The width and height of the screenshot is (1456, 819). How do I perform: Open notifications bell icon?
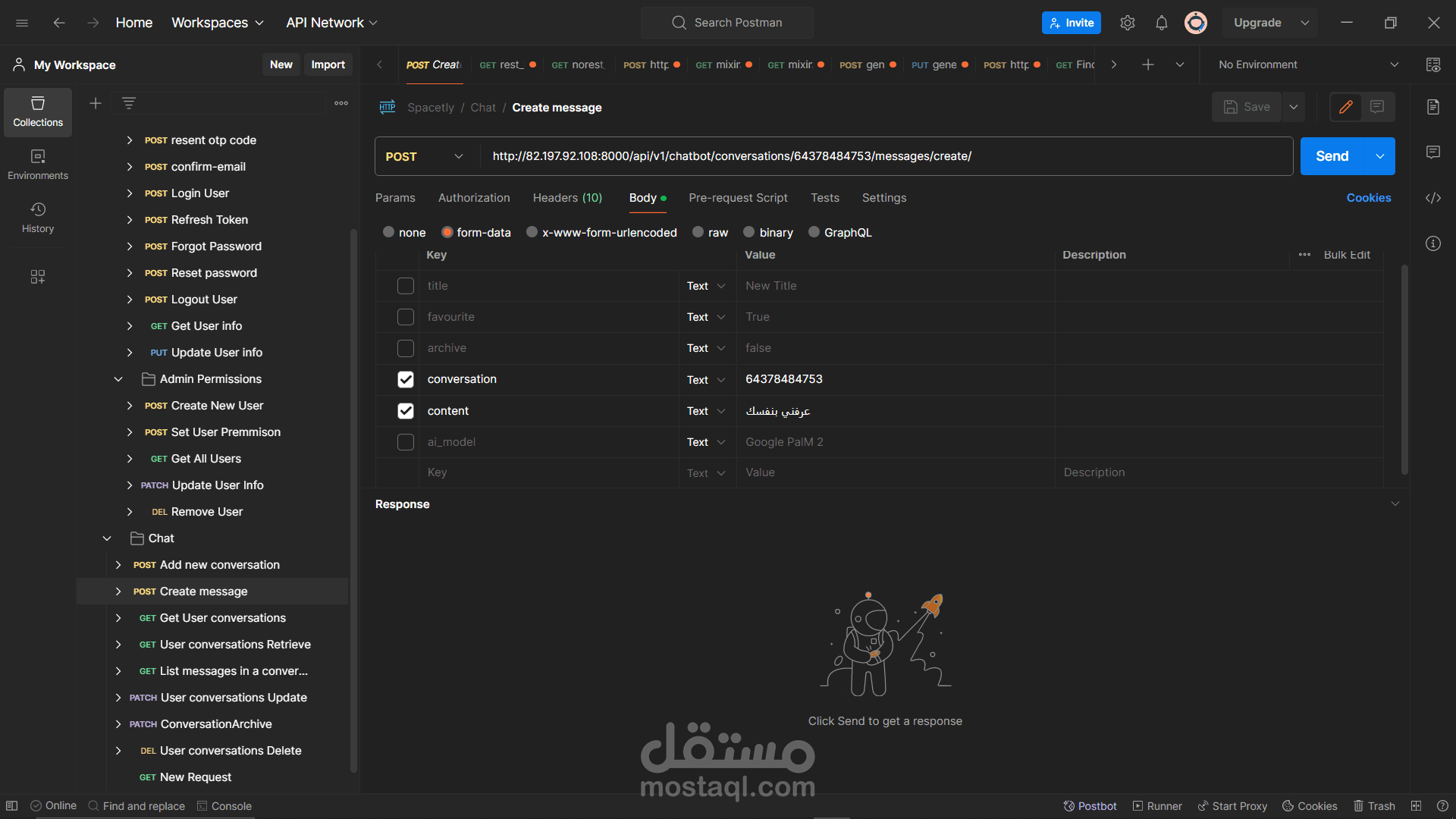tap(1162, 23)
